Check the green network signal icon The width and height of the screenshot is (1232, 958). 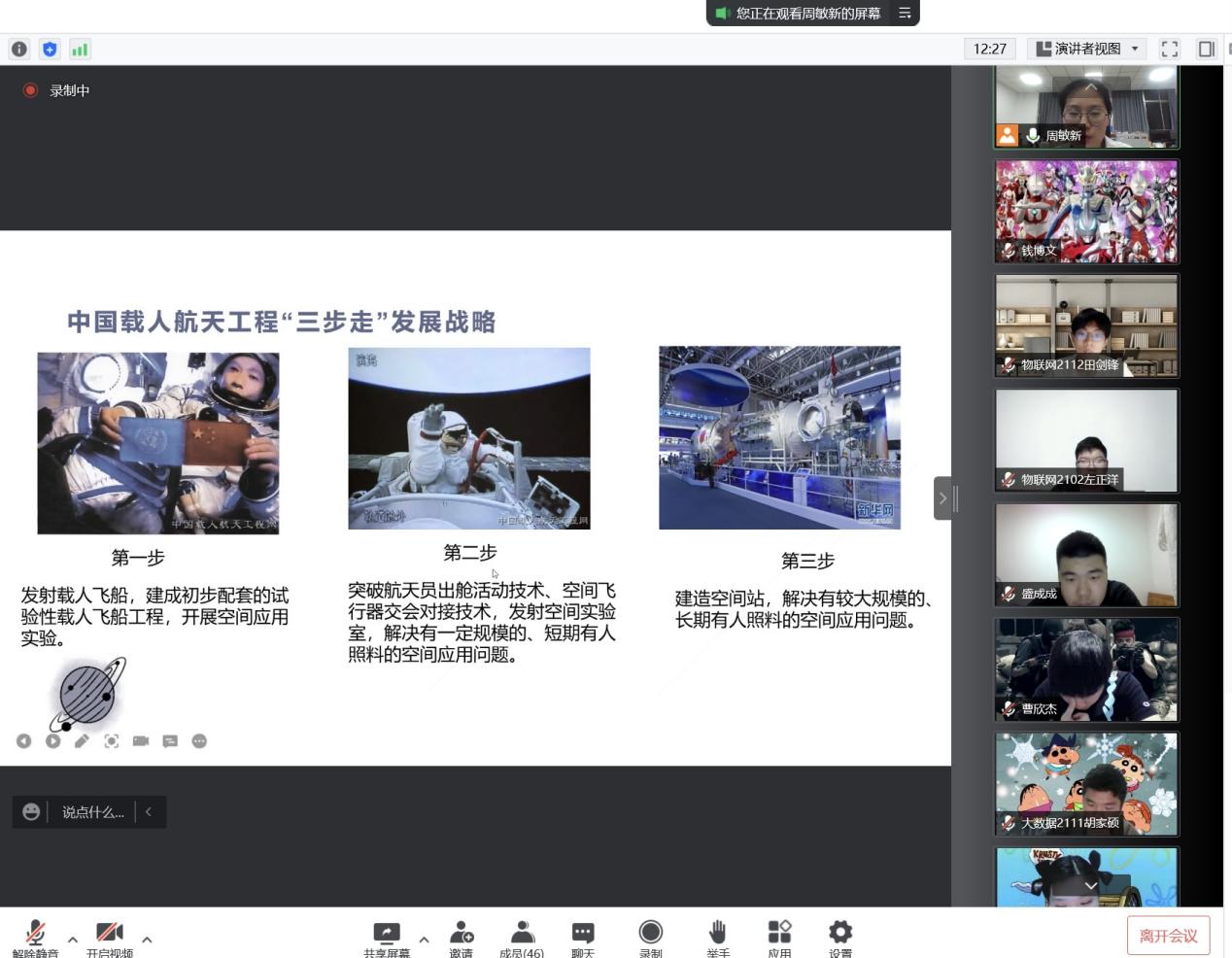point(80,49)
